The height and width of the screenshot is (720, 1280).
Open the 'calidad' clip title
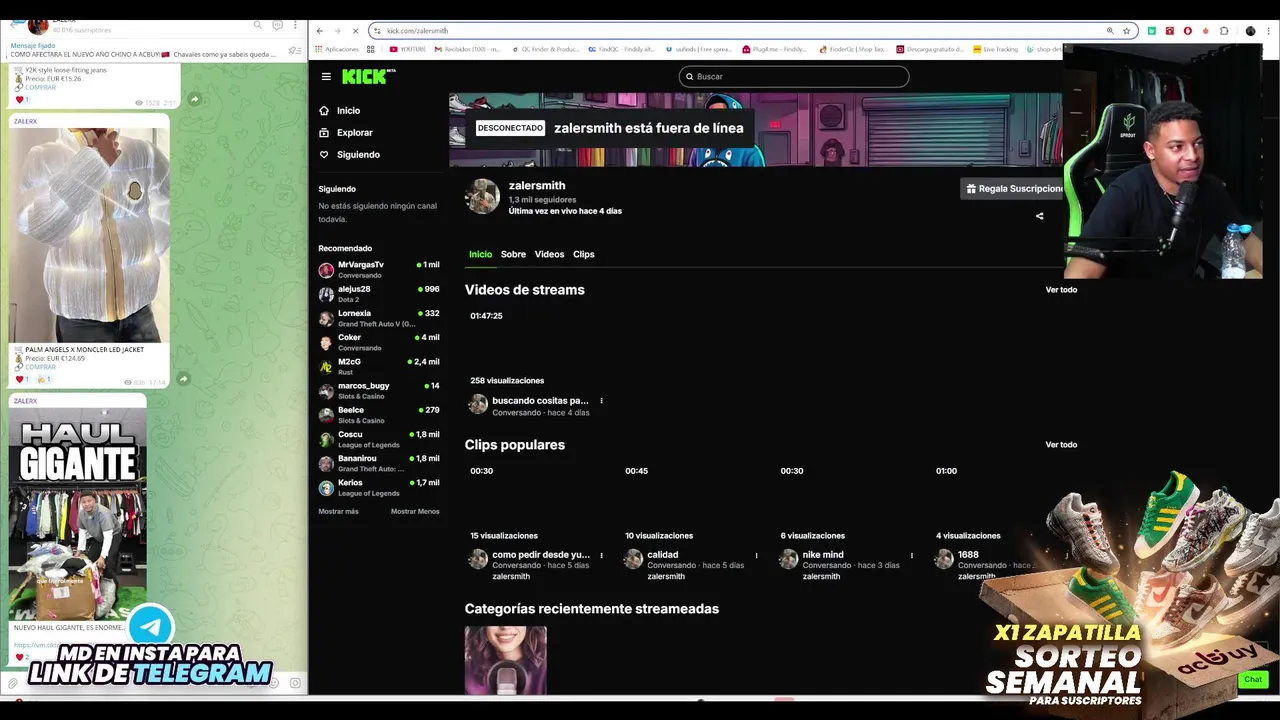tap(662, 555)
